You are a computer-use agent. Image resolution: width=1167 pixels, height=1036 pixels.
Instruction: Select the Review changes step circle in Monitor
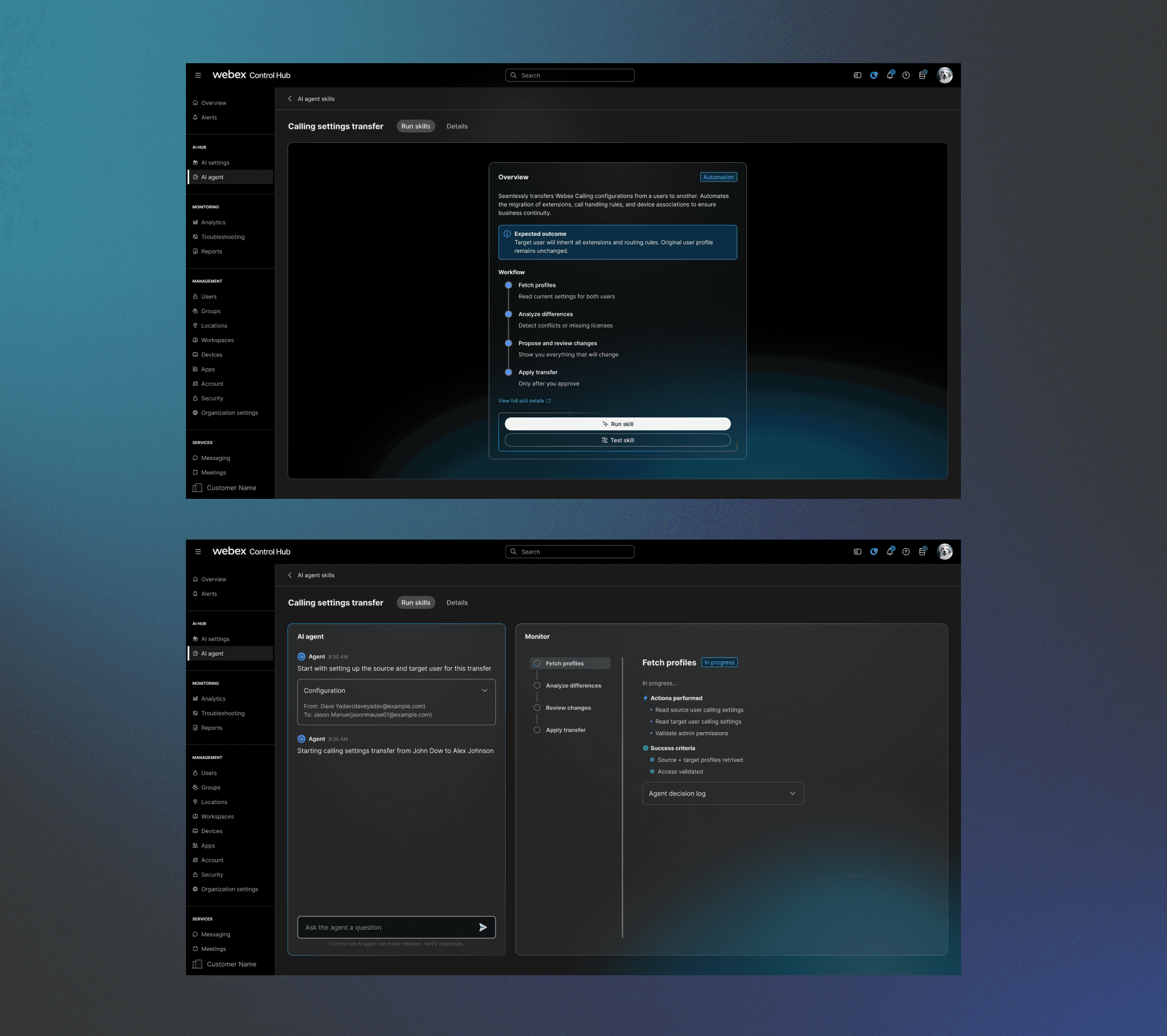(537, 708)
